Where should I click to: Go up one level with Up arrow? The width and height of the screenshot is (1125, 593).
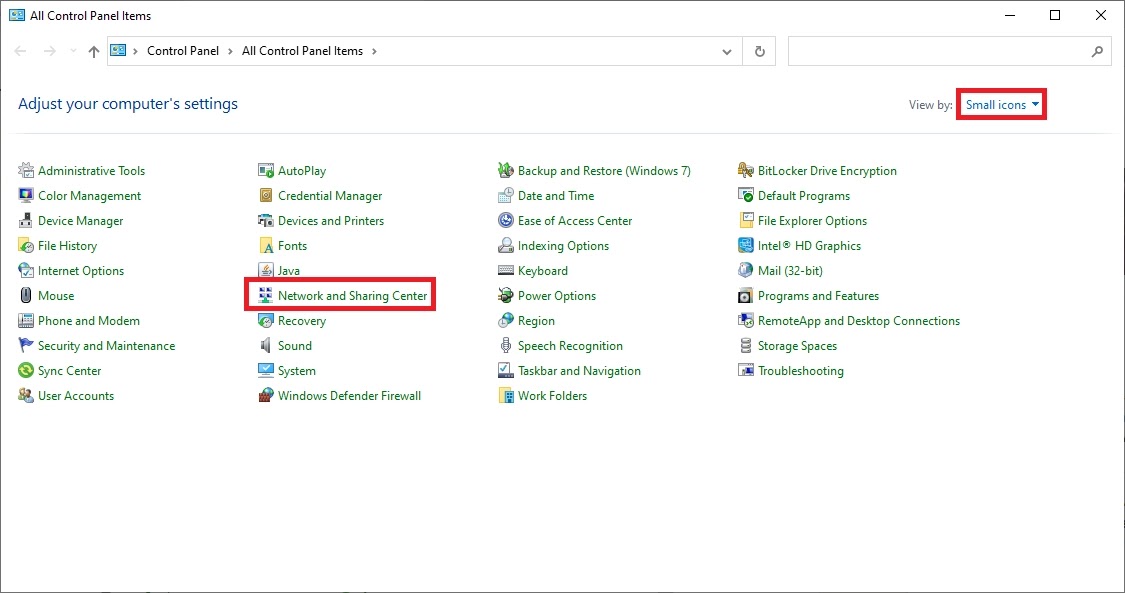[x=94, y=51]
